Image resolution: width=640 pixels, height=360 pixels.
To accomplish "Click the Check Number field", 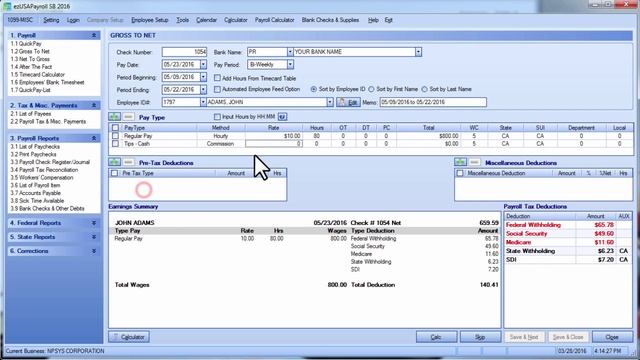I will pyautogui.click(x=184, y=52).
